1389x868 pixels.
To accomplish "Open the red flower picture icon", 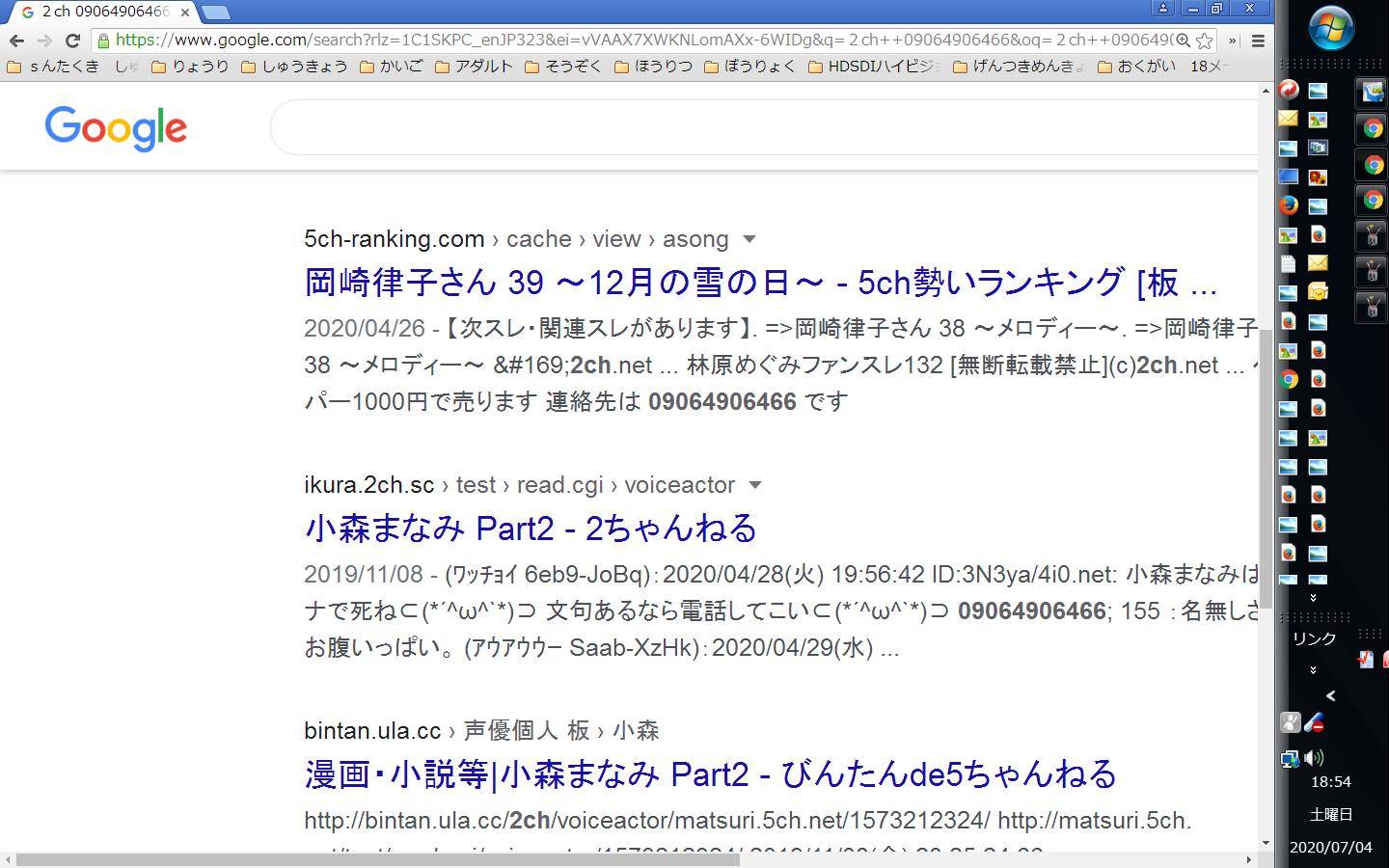I will click(1318, 176).
